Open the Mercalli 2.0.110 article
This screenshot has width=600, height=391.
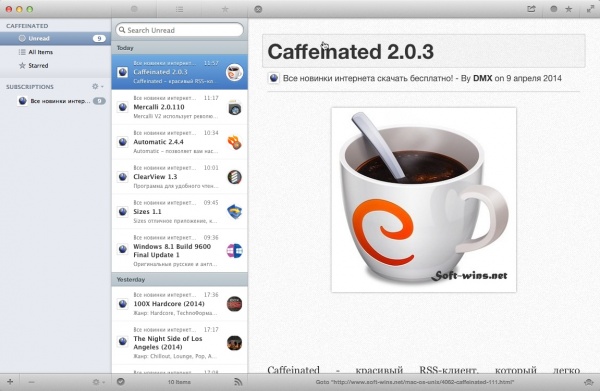[x=179, y=107]
